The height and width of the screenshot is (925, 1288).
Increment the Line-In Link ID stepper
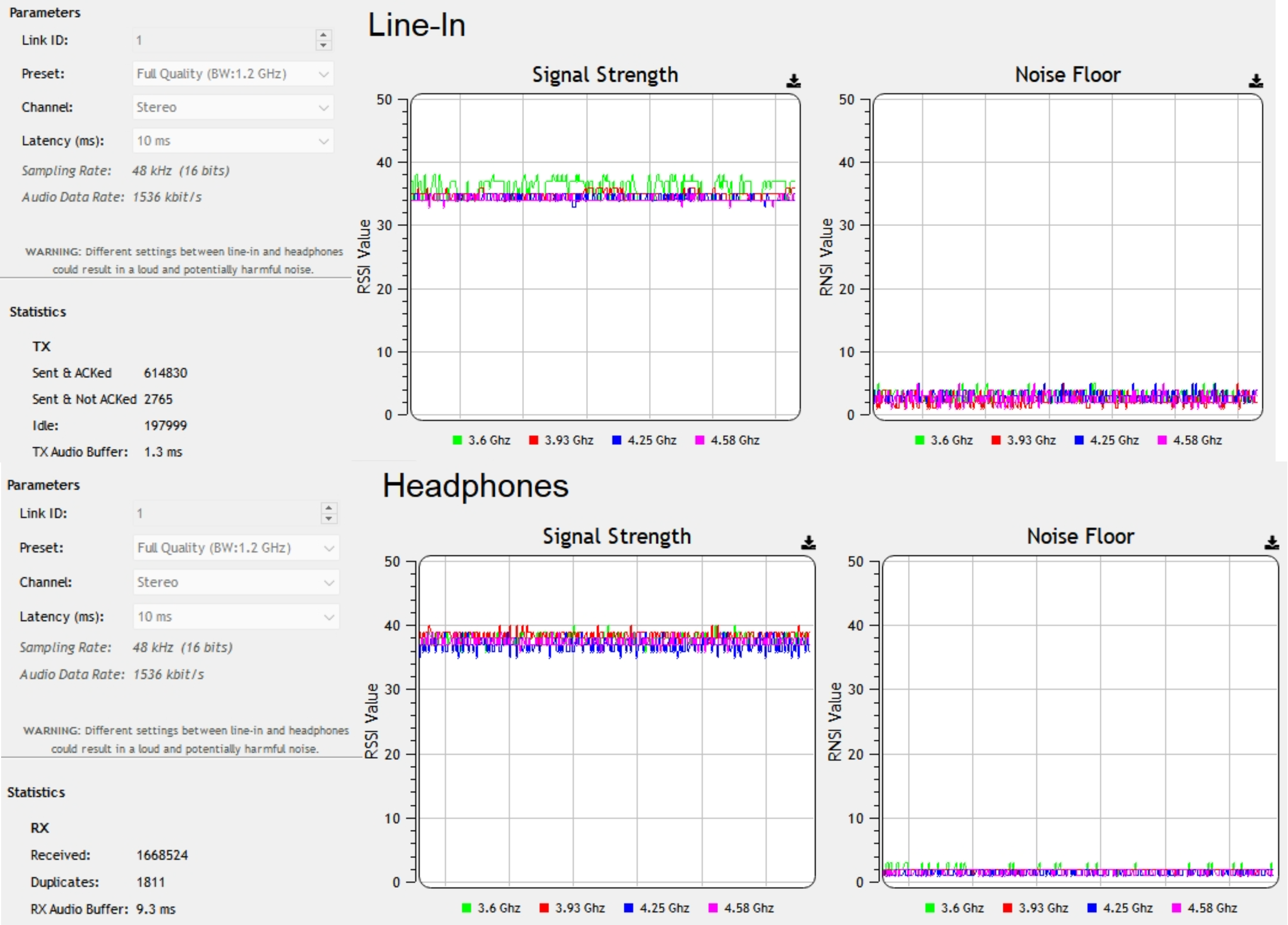pos(323,35)
